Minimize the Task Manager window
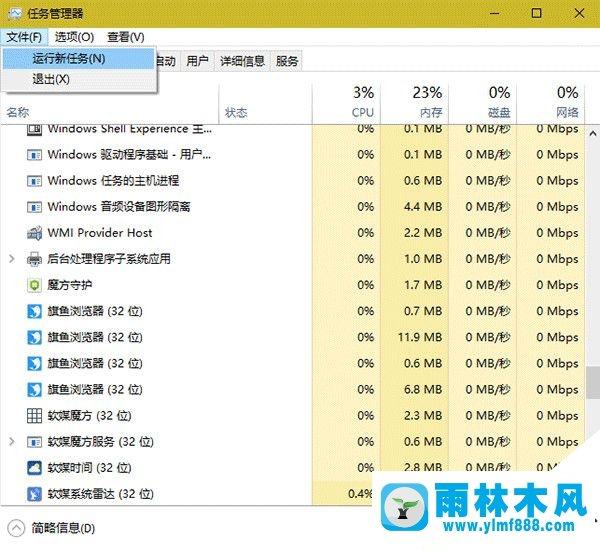This screenshot has width=600, height=551. point(495,13)
